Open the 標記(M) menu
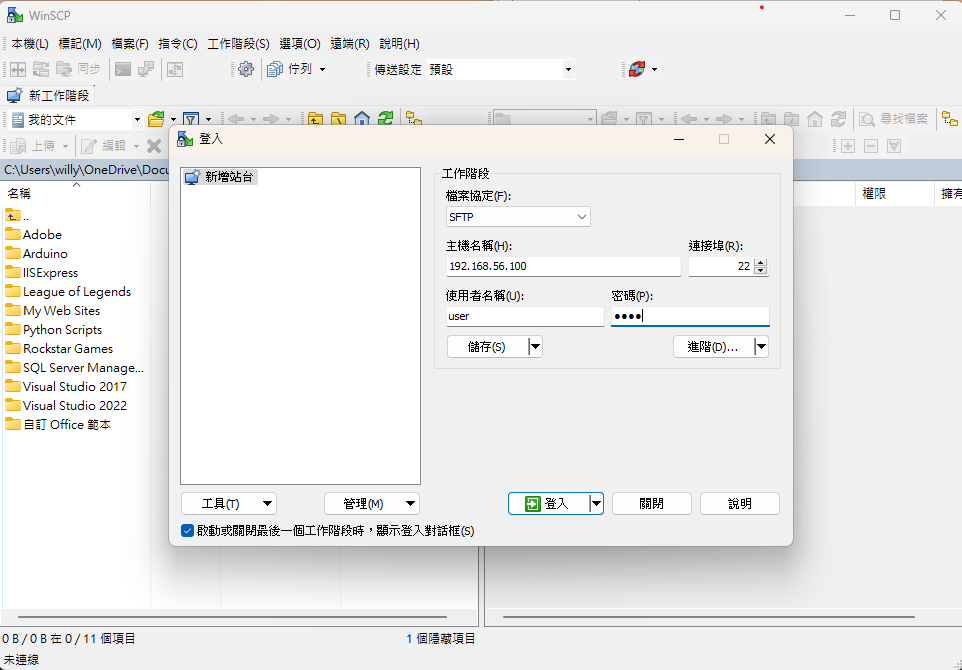Screen dimensions: 962x670 click(80, 44)
